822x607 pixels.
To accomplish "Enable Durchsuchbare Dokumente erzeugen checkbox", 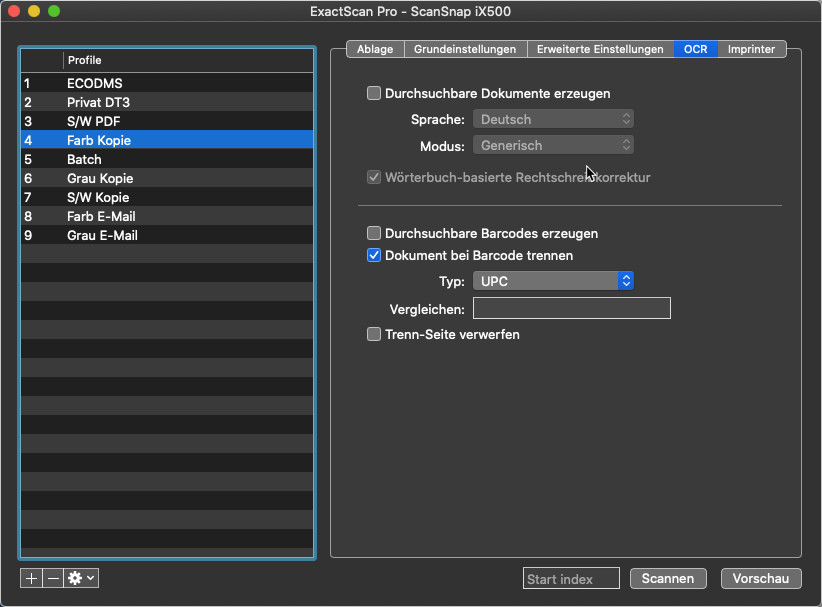I will (x=374, y=94).
